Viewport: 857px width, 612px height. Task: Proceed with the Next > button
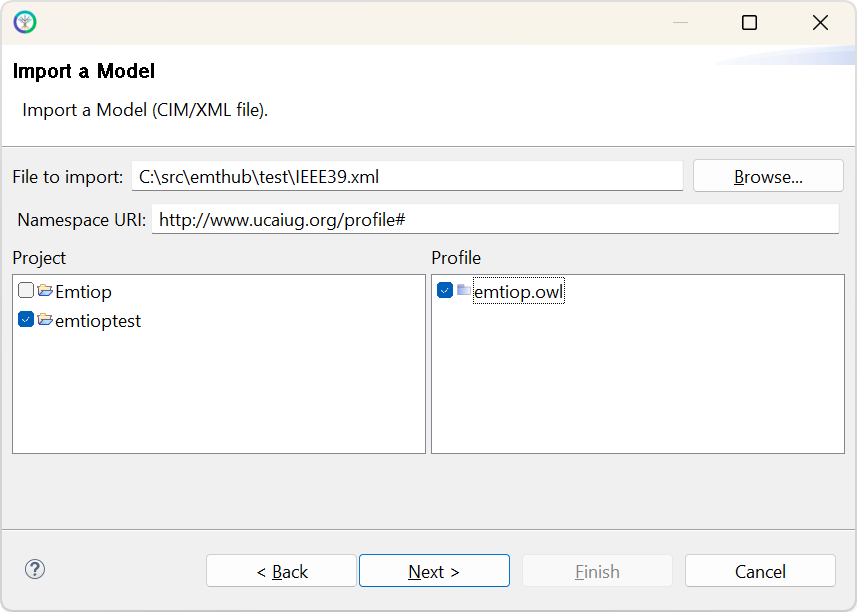coord(434,571)
